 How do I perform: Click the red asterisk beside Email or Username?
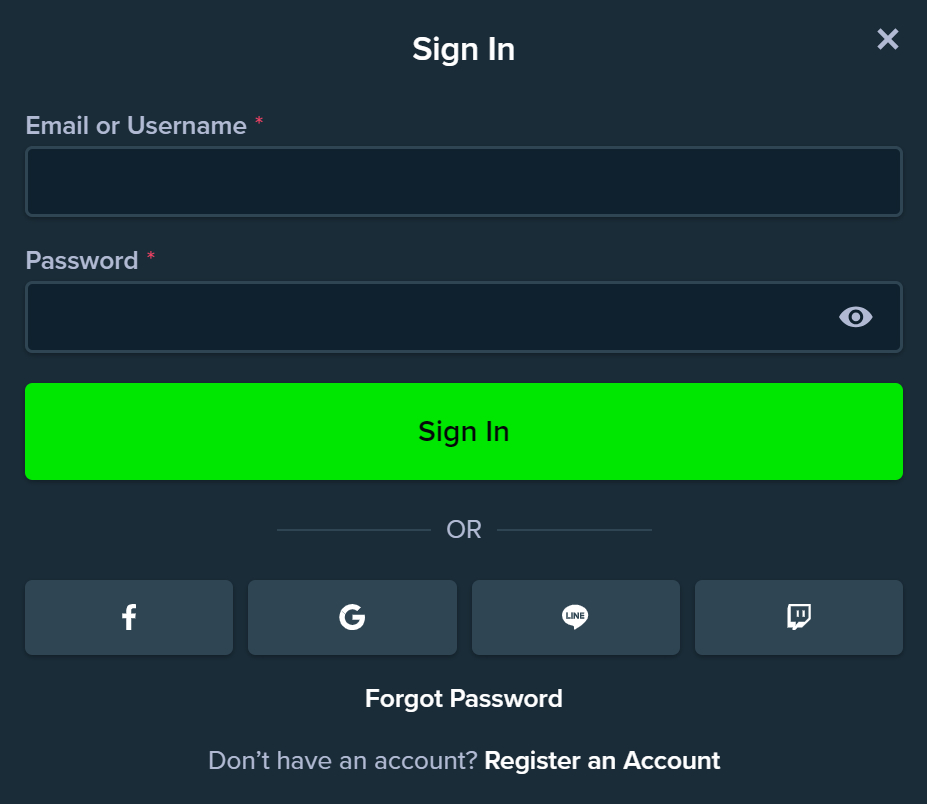point(259,122)
